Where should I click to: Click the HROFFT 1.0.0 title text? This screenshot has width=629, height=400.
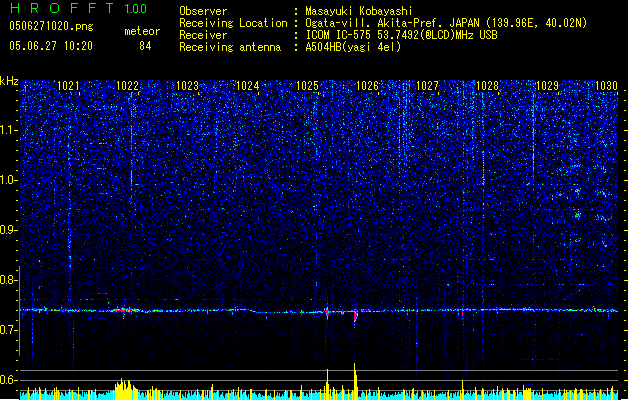coord(78,8)
